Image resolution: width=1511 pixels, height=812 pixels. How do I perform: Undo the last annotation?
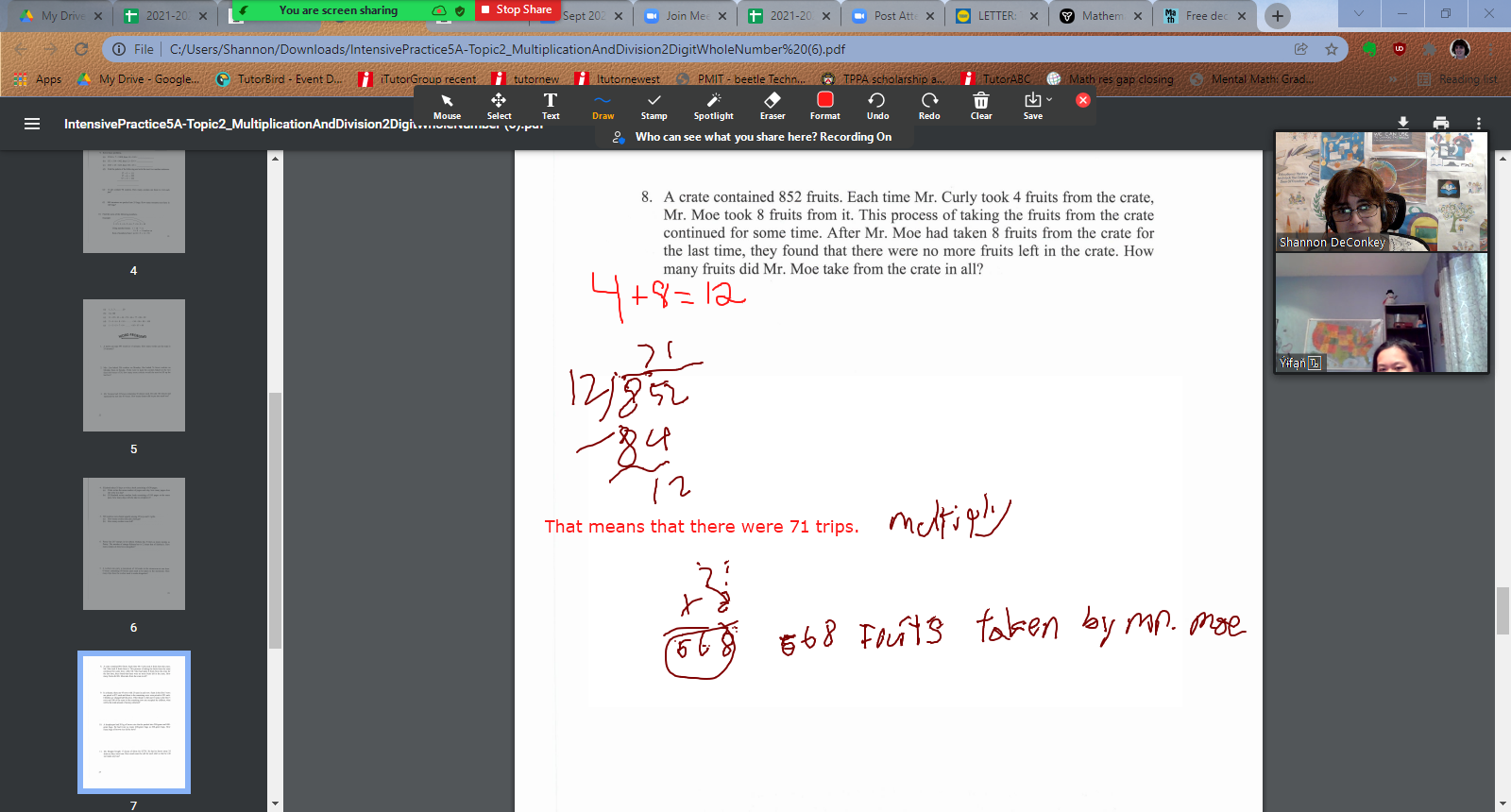877,106
